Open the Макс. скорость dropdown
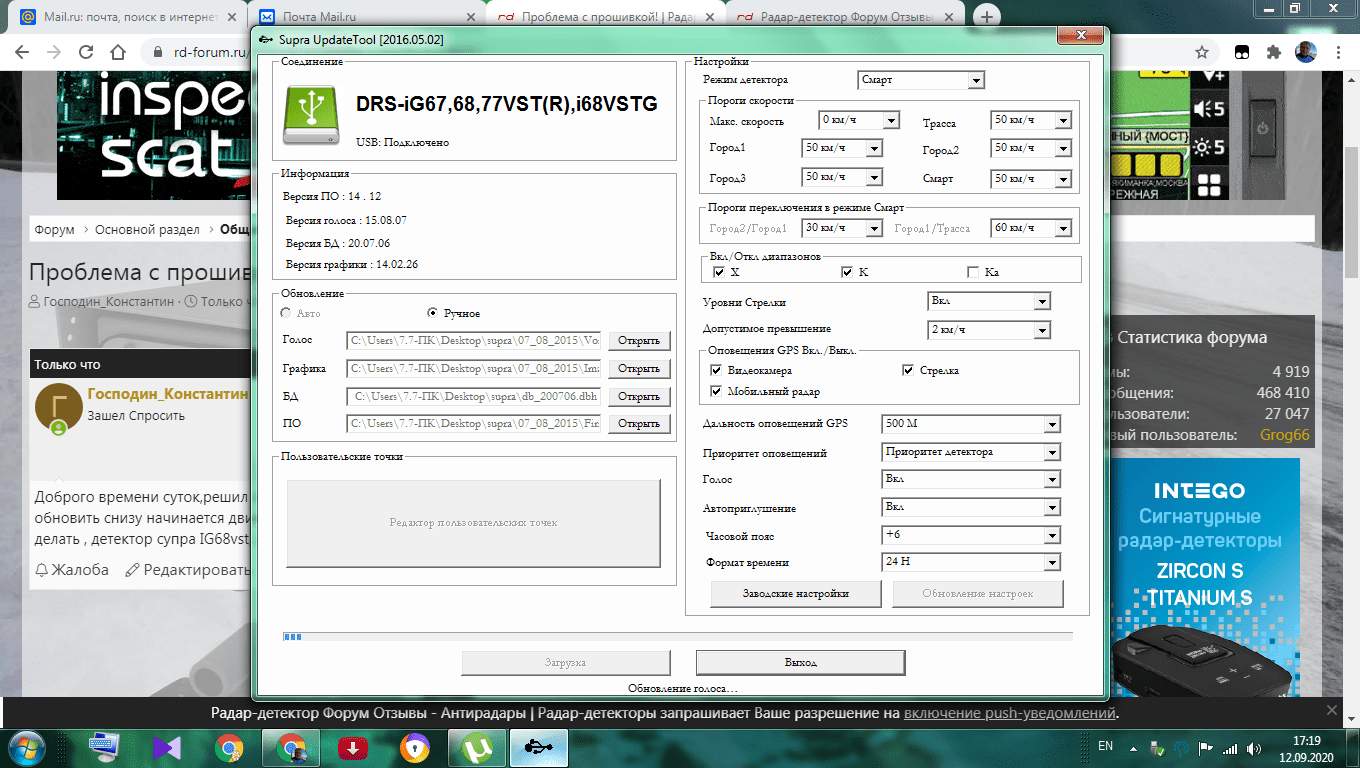Screen dimensions: 1360x768 [858, 120]
